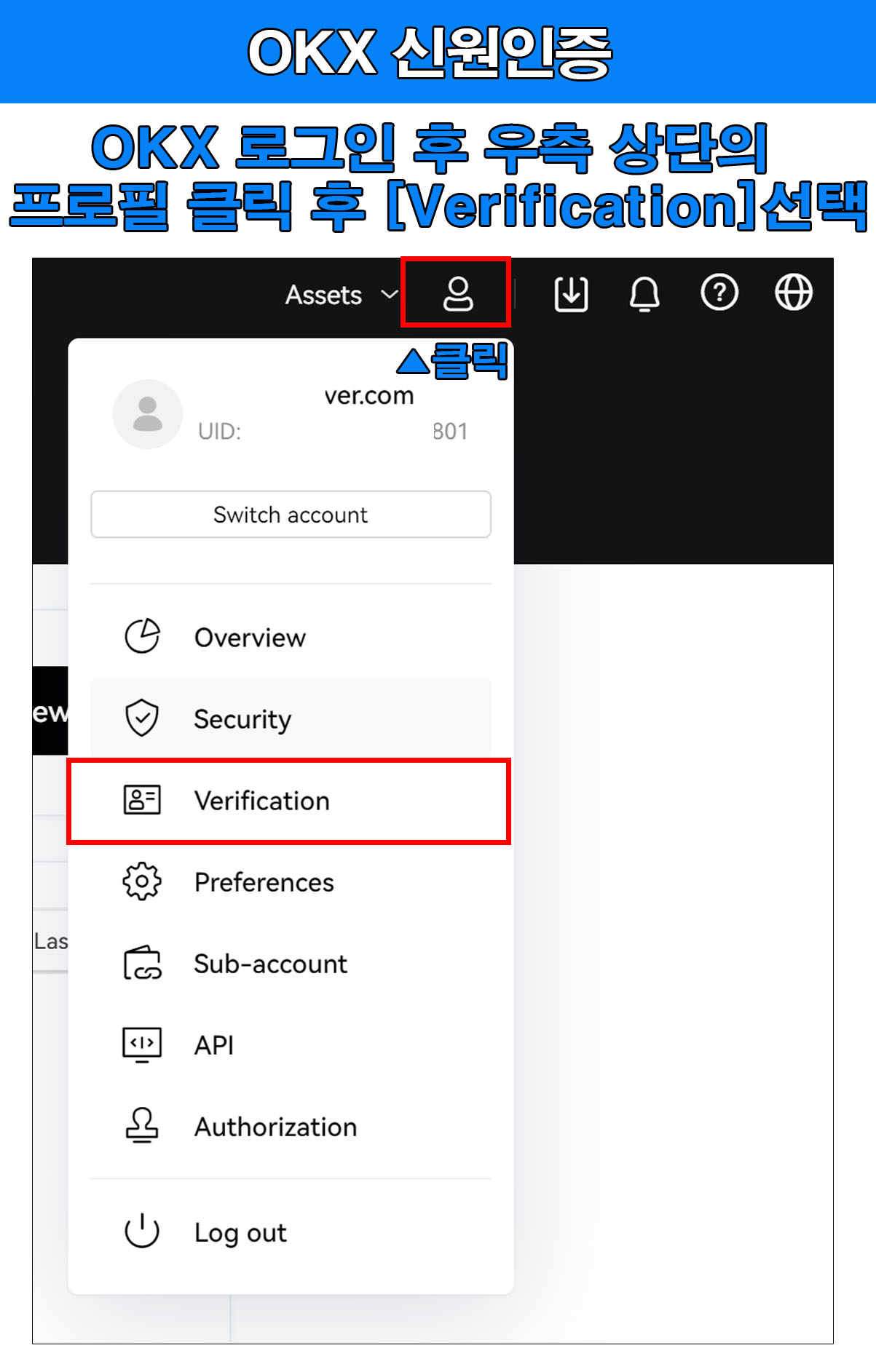Open the API menu entry

(x=291, y=1045)
